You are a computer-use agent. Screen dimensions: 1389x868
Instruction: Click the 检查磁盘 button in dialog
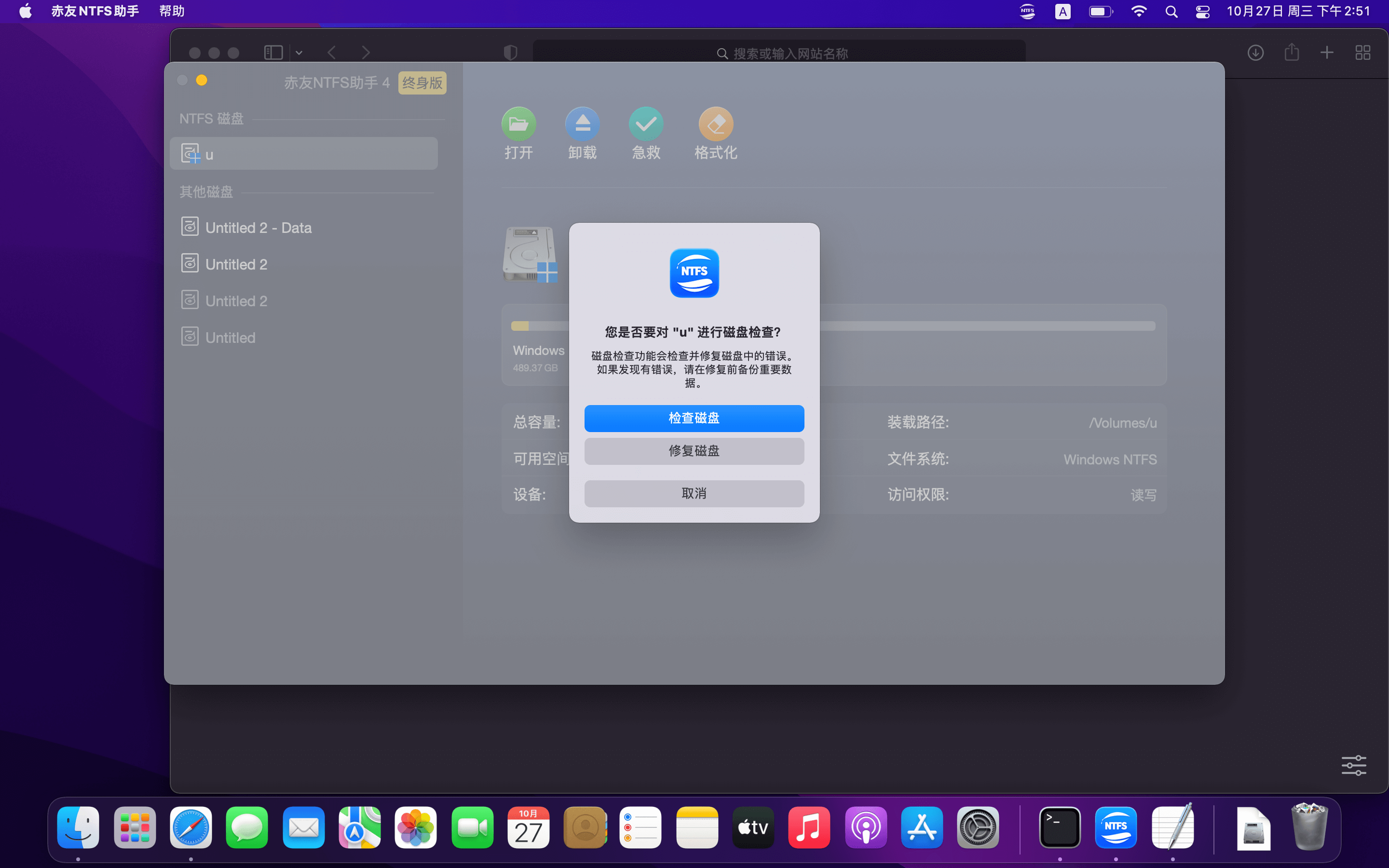tap(694, 418)
